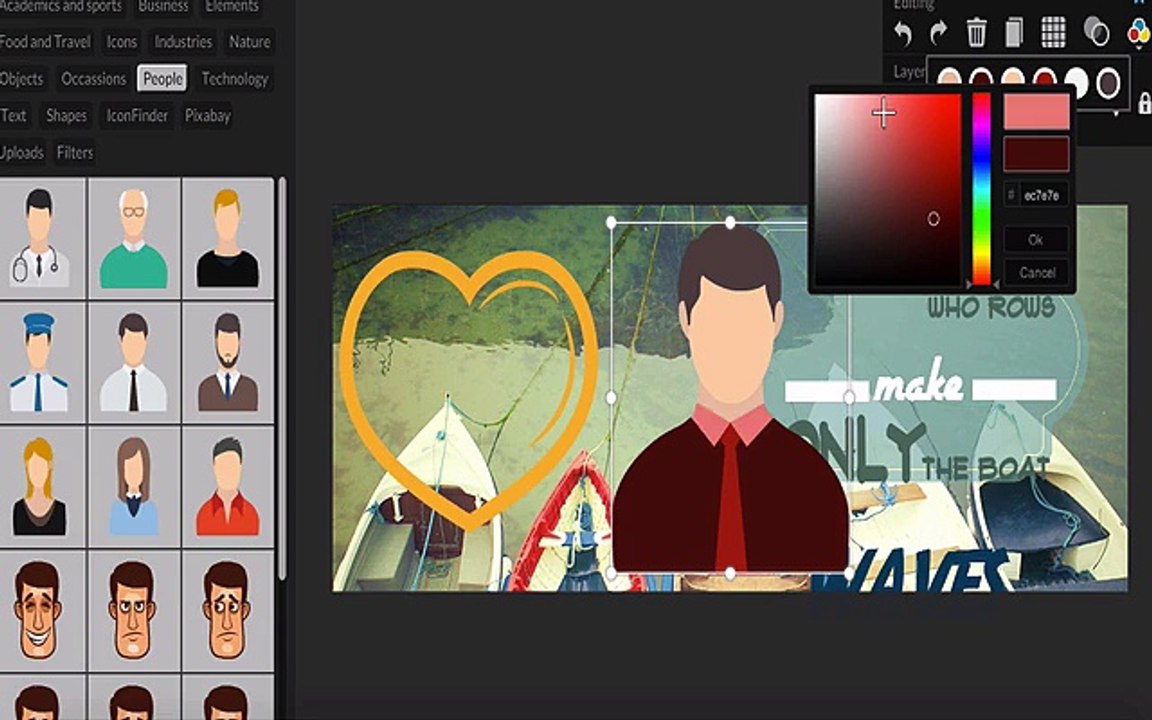The height and width of the screenshot is (720, 1152).
Task: Open the opacity overlapping circles tool
Action: point(1096,32)
